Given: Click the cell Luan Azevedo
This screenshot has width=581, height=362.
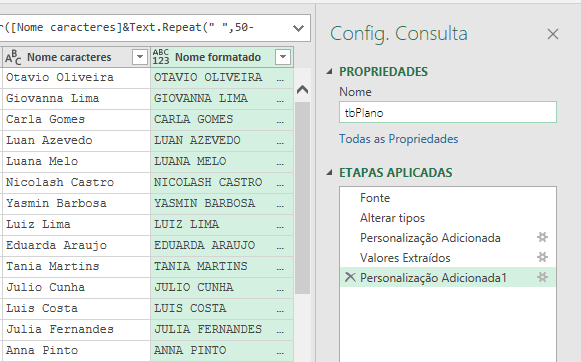Looking at the screenshot, I should 76,140.
